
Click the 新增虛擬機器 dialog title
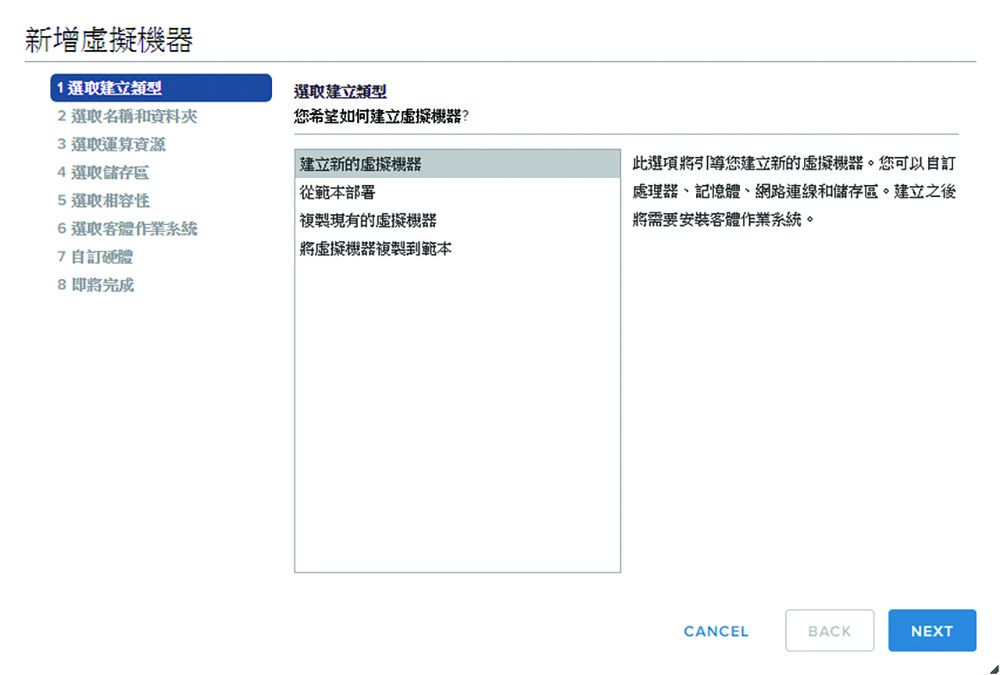click(109, 40)
